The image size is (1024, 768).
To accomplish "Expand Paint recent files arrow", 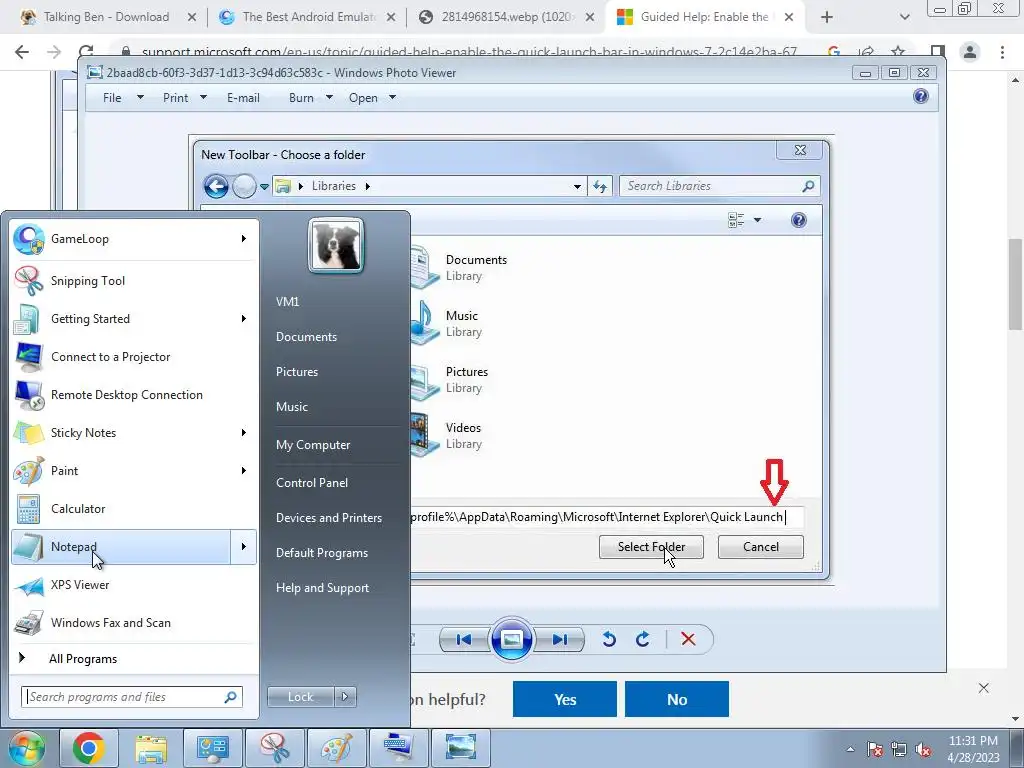I will (244, 470).
